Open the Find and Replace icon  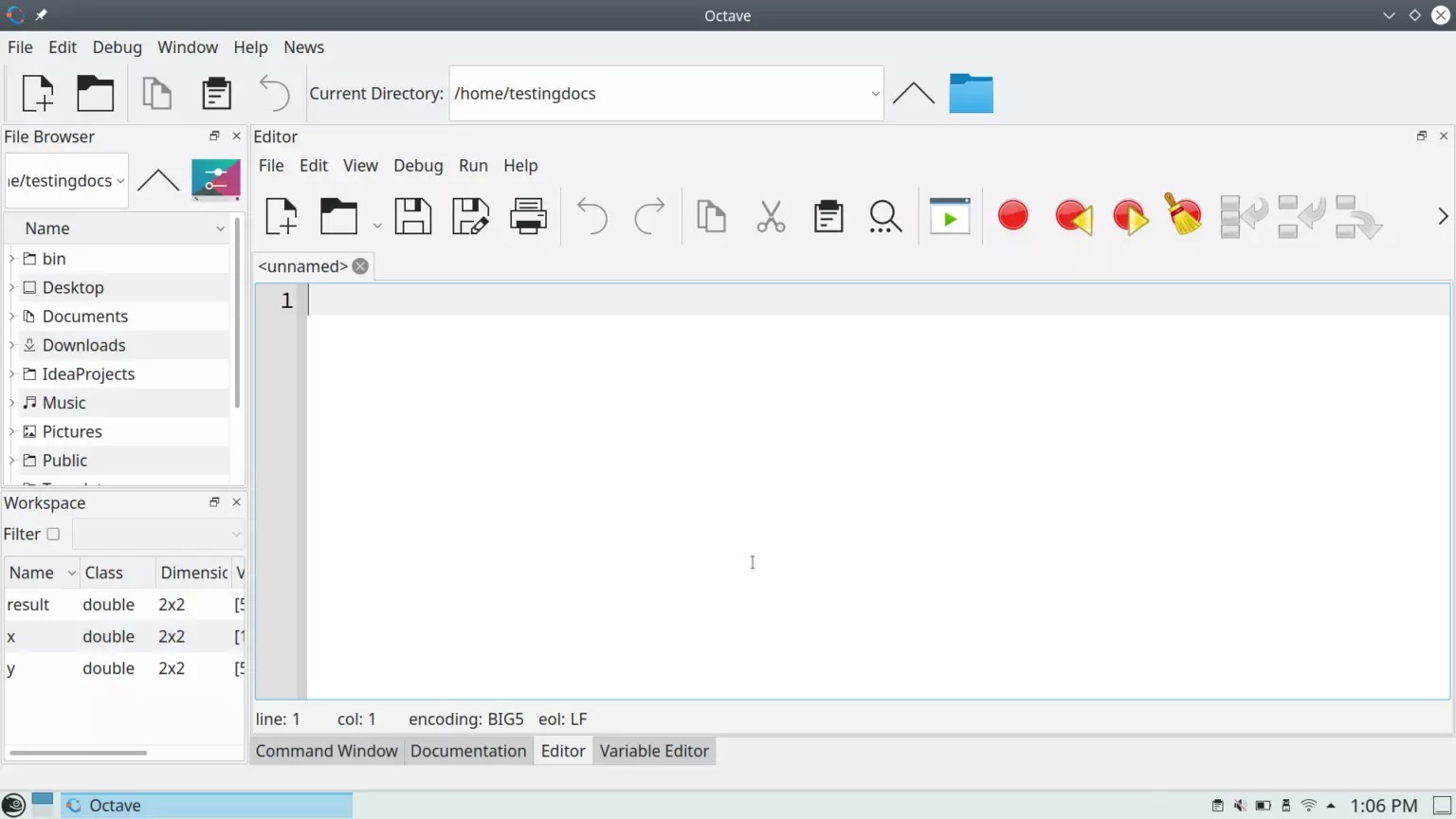click(x=884, y=216)
